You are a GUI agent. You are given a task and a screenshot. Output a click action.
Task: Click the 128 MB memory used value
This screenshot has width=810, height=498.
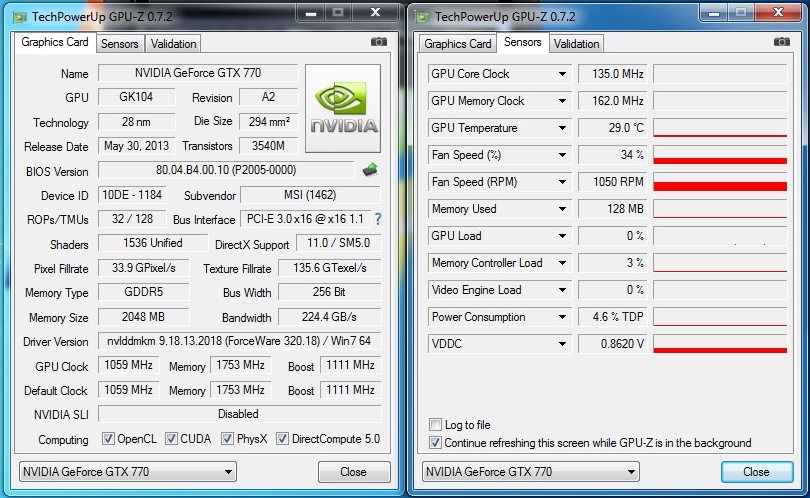(x=612, y=209)
